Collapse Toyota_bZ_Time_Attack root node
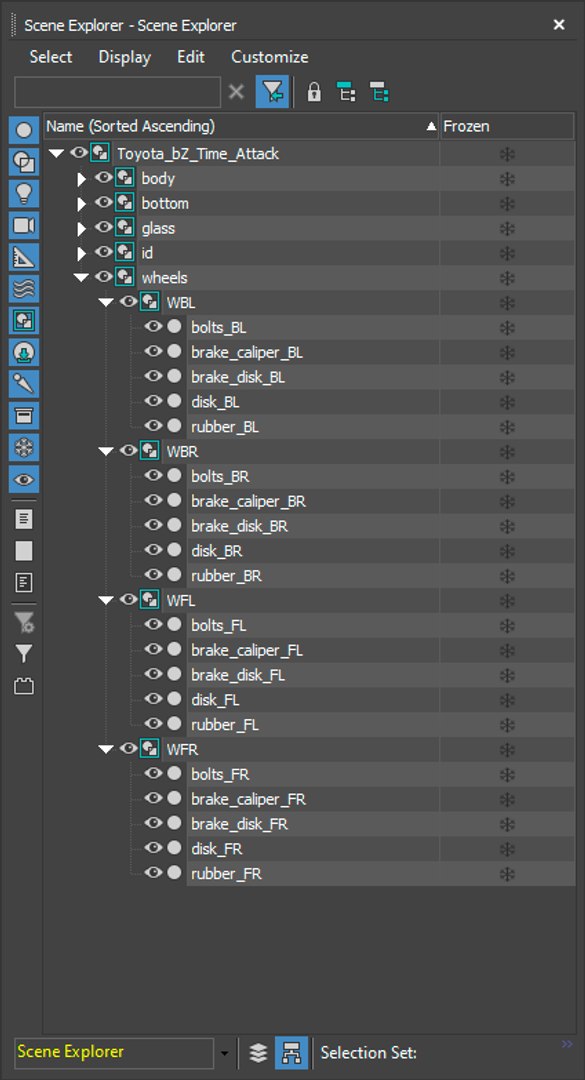 (x=57, y=154)
